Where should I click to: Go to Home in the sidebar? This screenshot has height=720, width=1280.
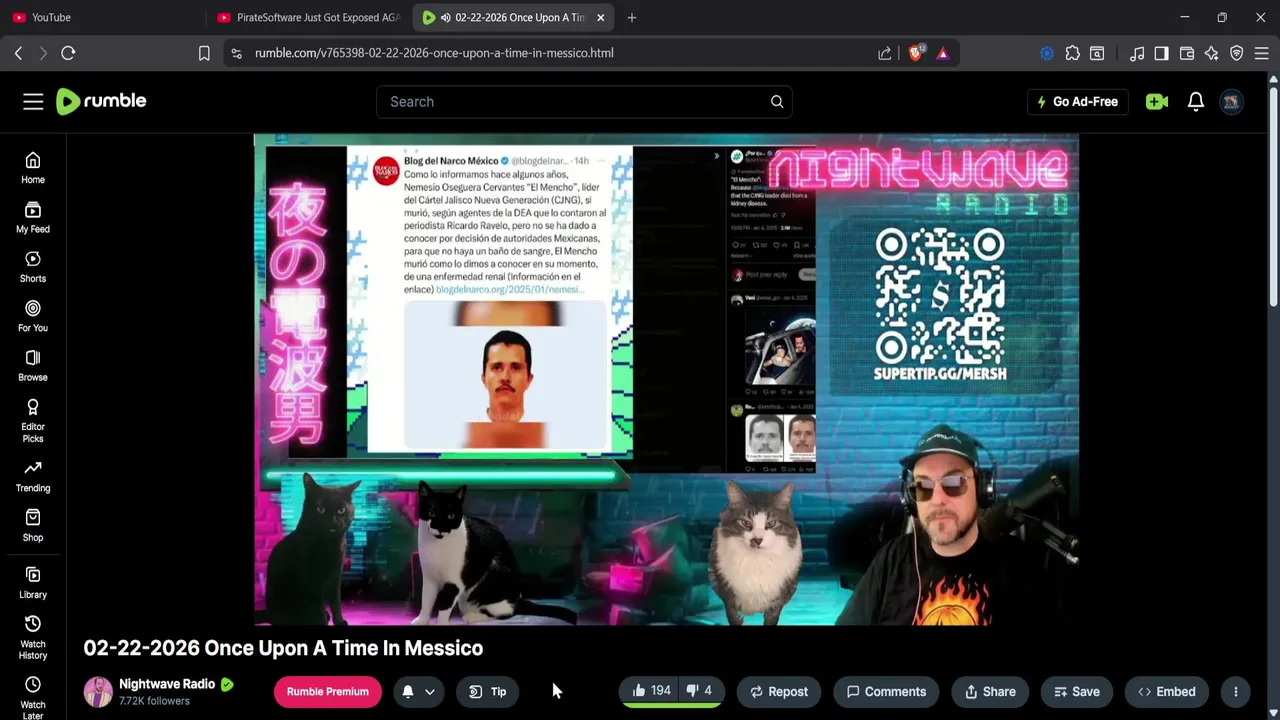(x=33, y=169)
